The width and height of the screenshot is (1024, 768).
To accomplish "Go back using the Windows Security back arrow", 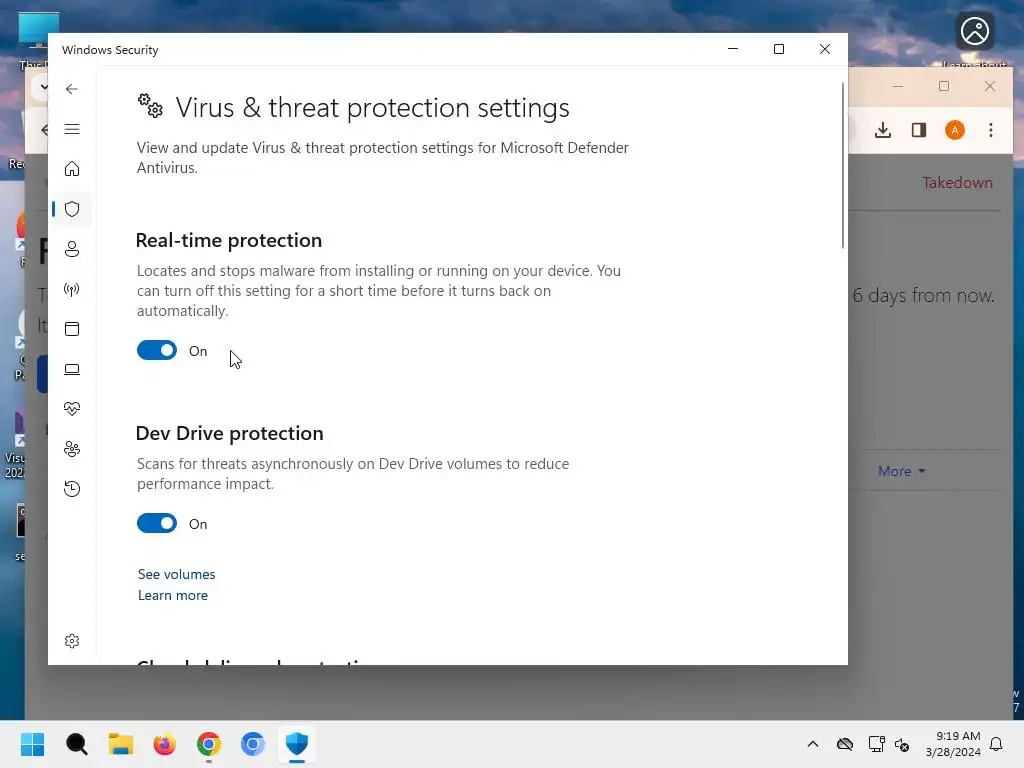I will pos(72,89).
